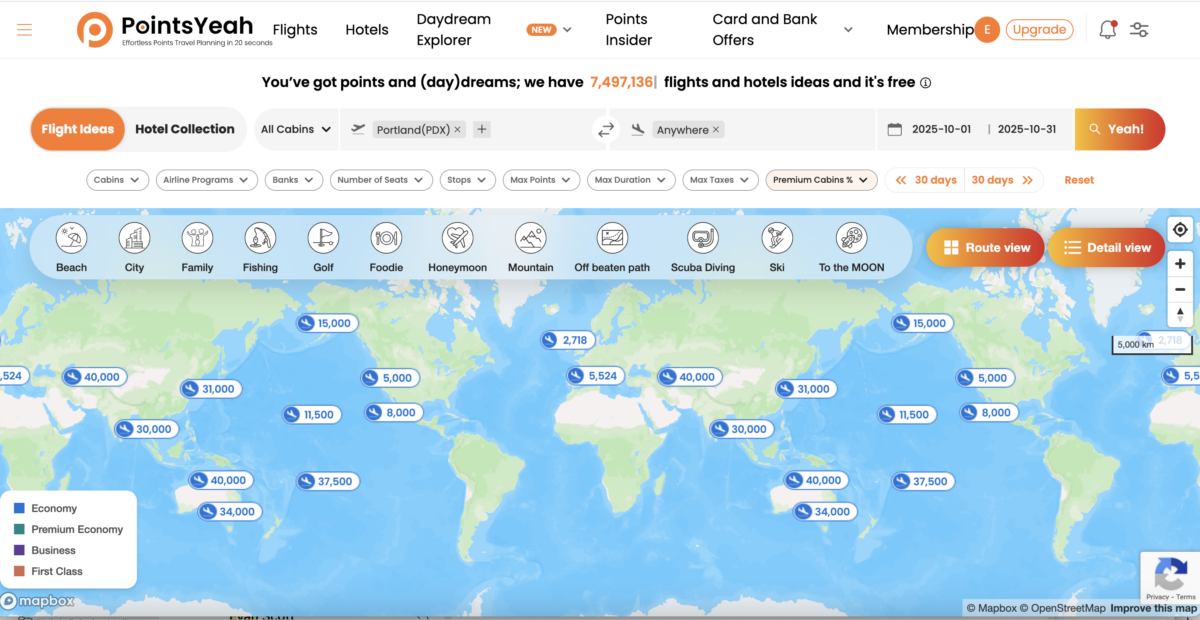Viewport: 1200px width, 620px height.
Task: Expand the Banks filter
Action: click(x=294, y=180)
